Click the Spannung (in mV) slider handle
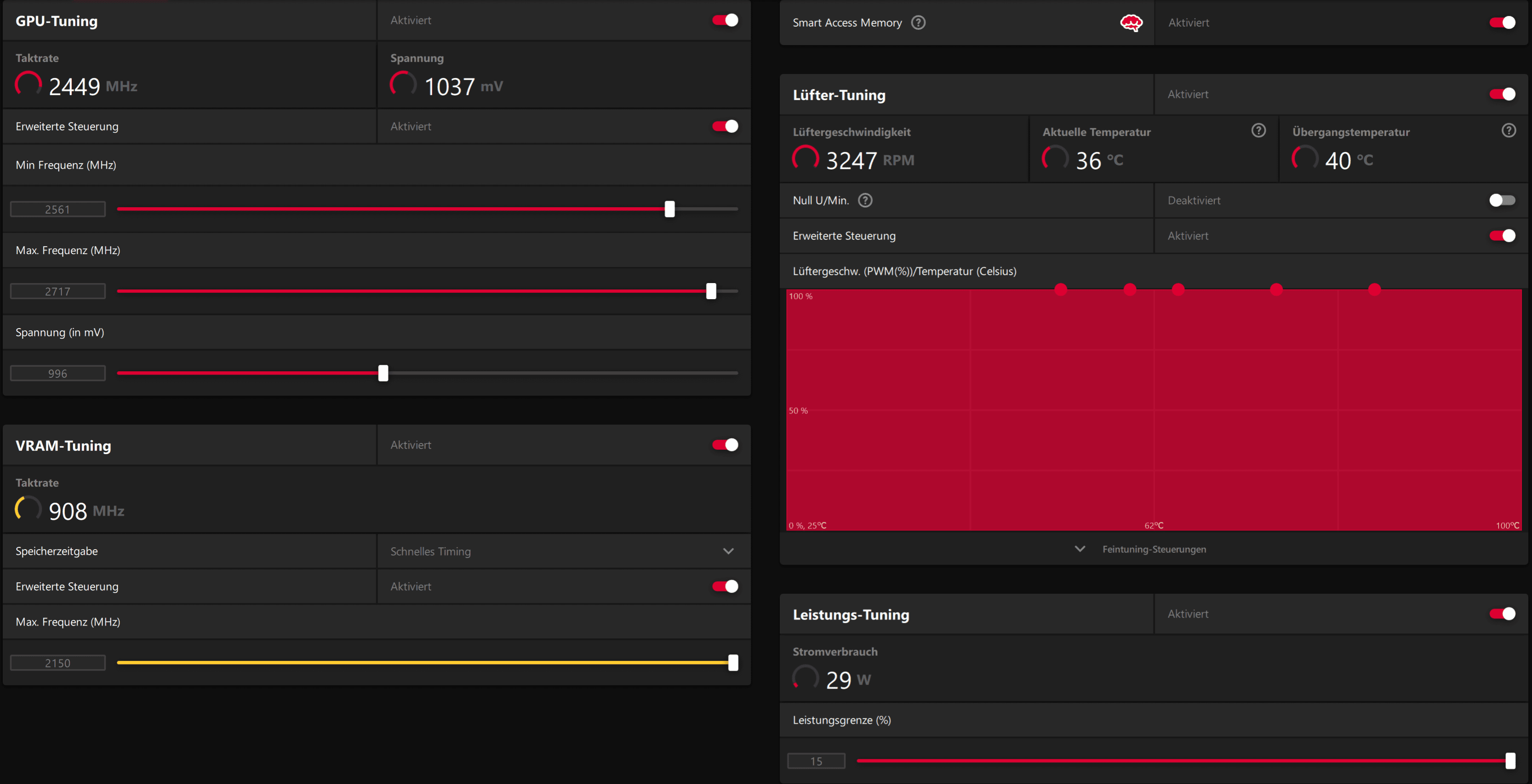Viewport: 1532px width, 784px height. 383,373
